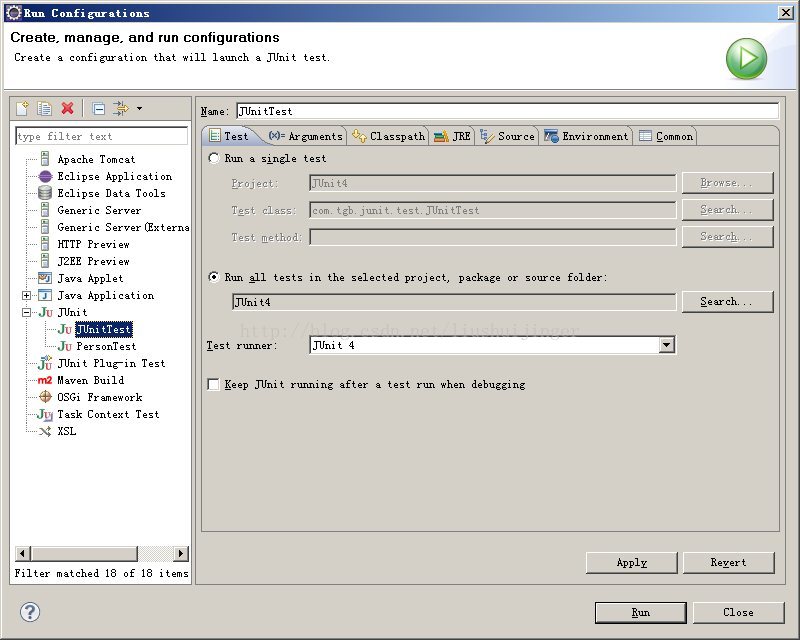The image size is (800, 640).
Task: Click the New launch configuration icon
Action: click(x=22, y=108)
